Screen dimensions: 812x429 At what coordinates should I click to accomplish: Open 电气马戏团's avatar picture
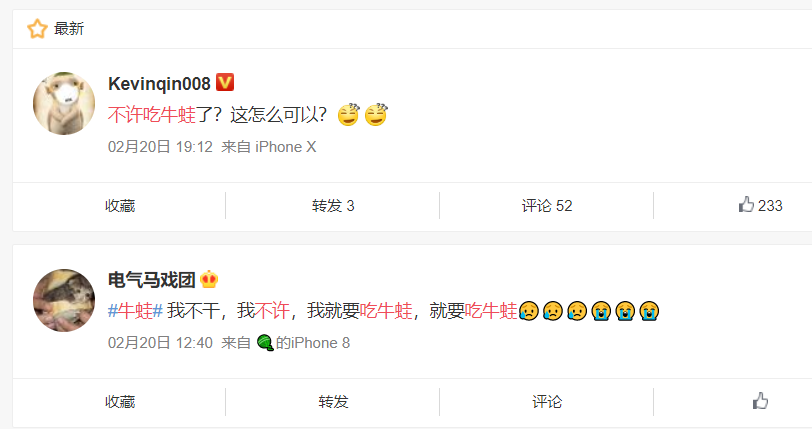pyautogui.click(x=64, y=300)
